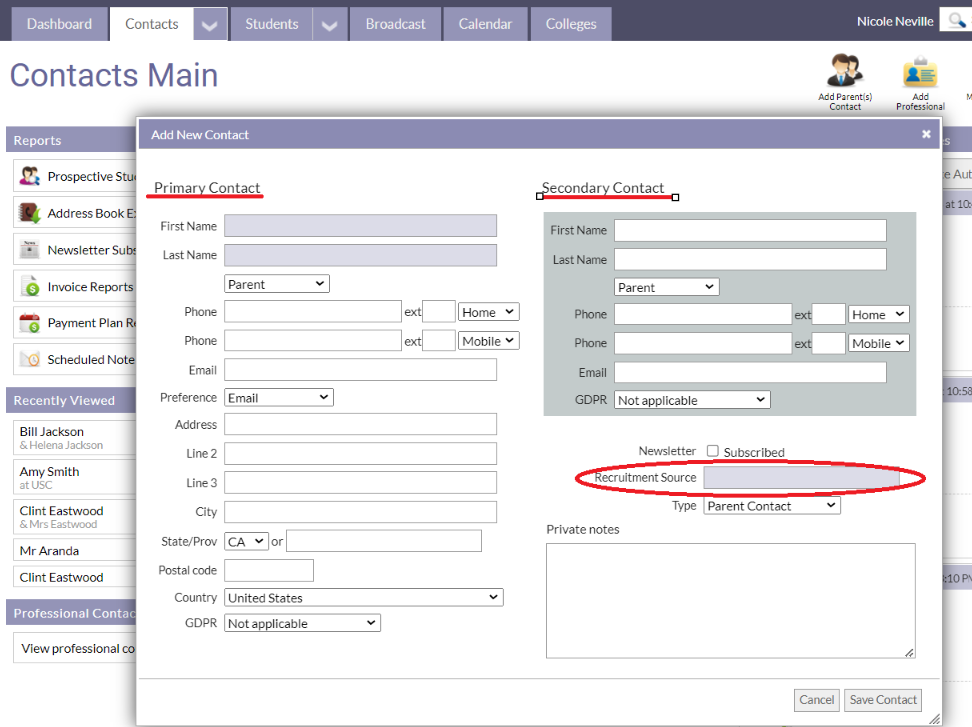Click the Recruitment Source field
Viewport: 972px width, 727px height.
click(x=802, y=478)
